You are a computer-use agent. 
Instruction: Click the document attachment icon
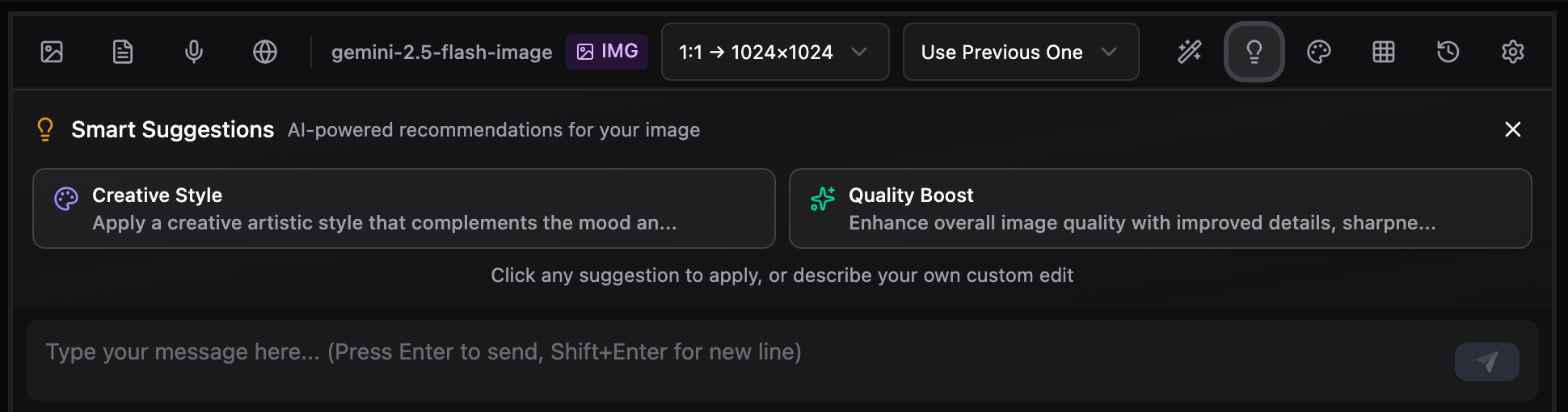[123, 53]
